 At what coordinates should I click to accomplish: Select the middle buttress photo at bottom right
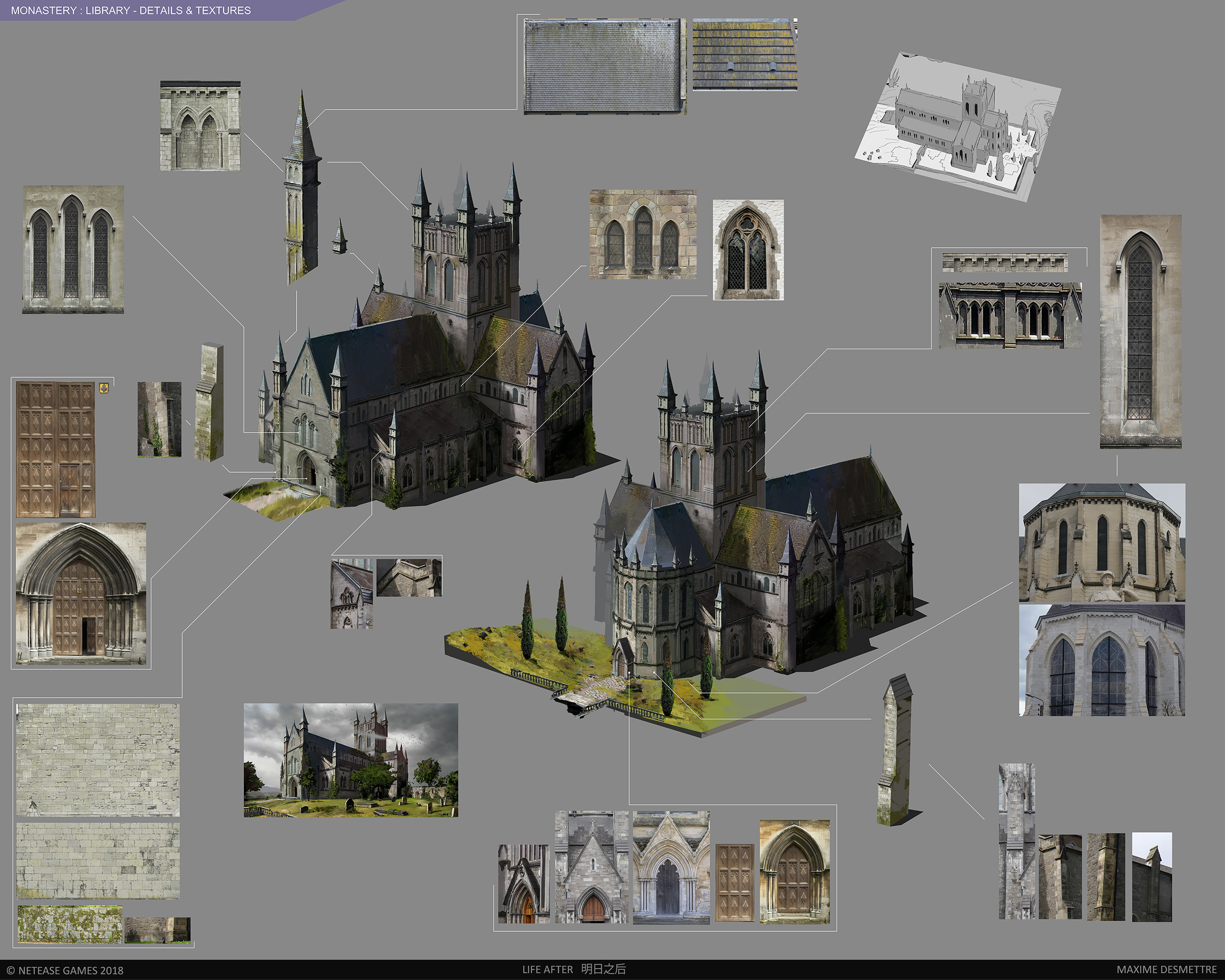point(1106,876)
